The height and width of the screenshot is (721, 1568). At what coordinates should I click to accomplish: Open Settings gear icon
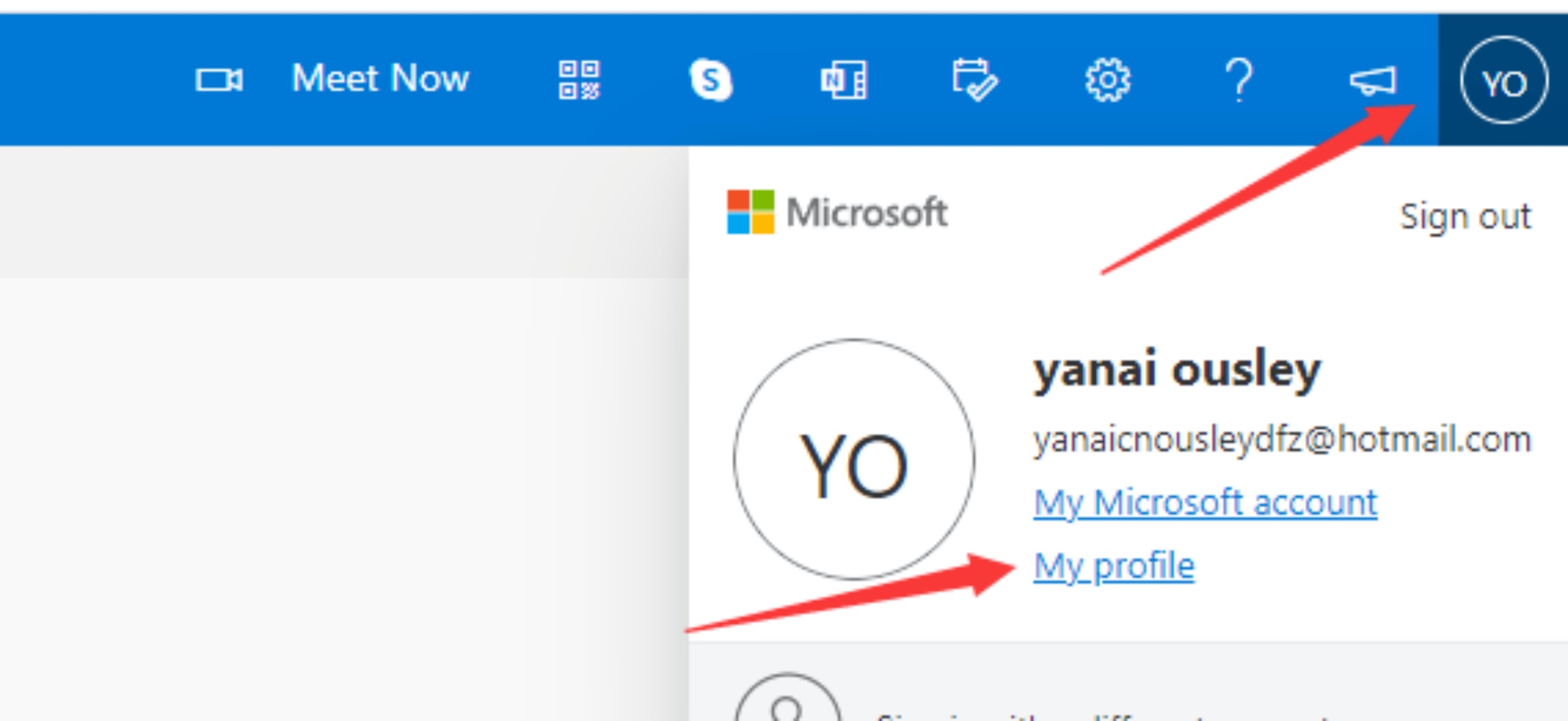point(1107,80)
